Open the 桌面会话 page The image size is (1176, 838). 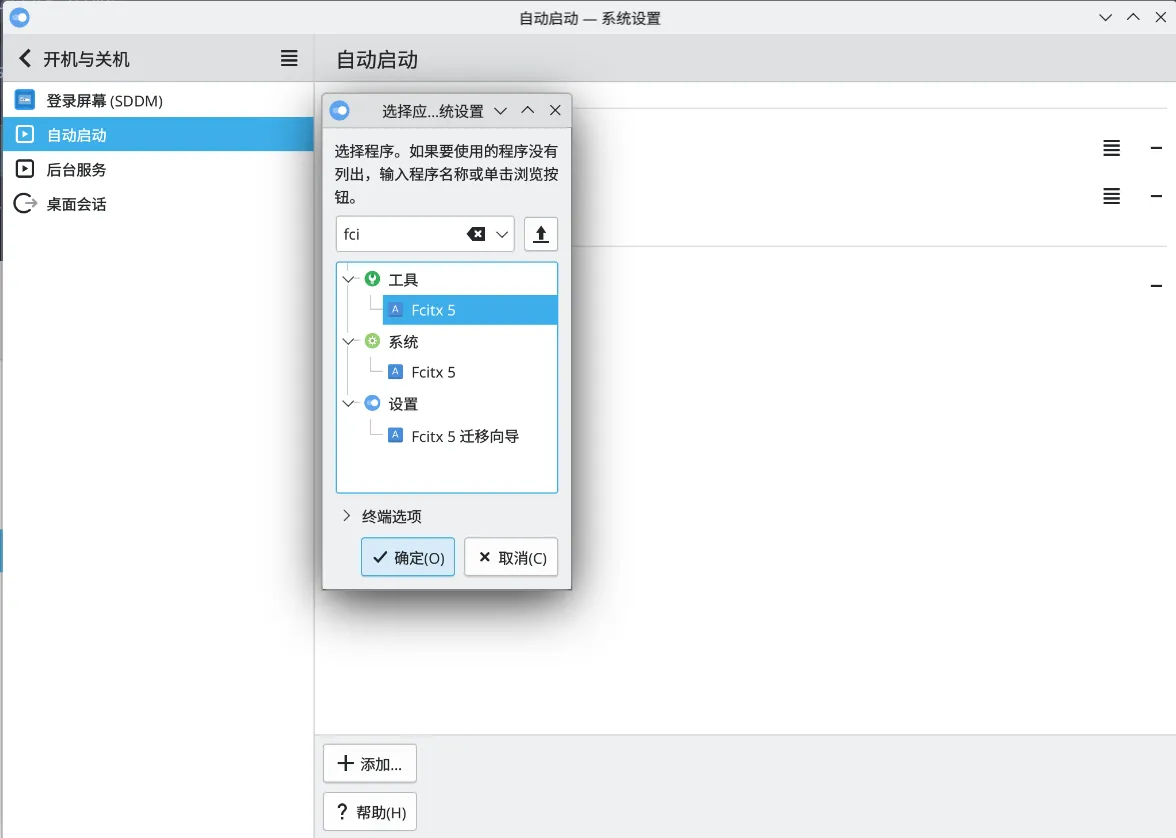(76, 204)
